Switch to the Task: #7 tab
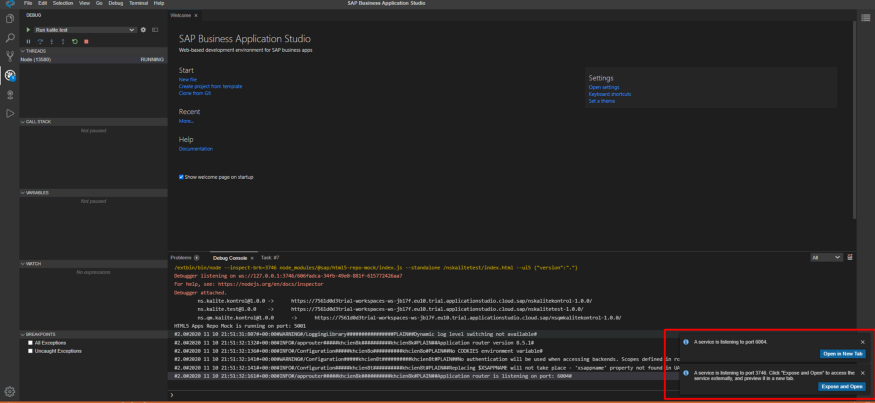 pos(270,258)
